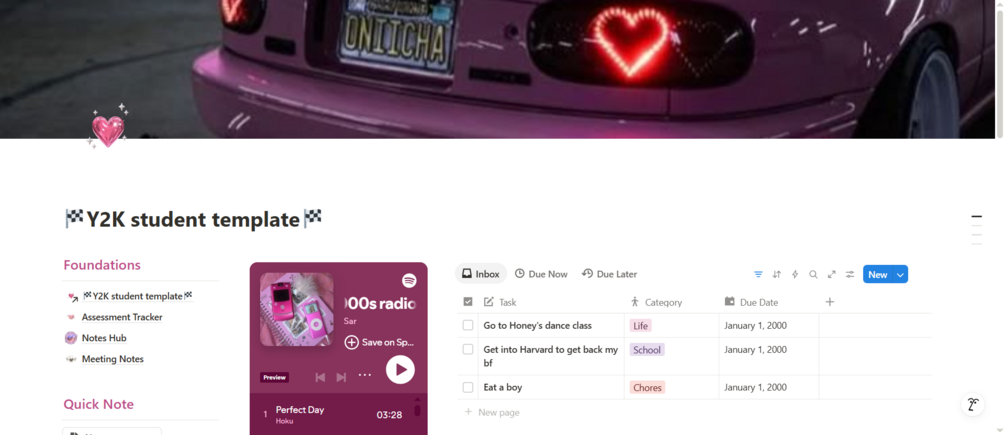The width and height of the screenshot is (1005, 435).
Task: Open the Spotify player three-dots menu
Action: click(x=365, y=375)
